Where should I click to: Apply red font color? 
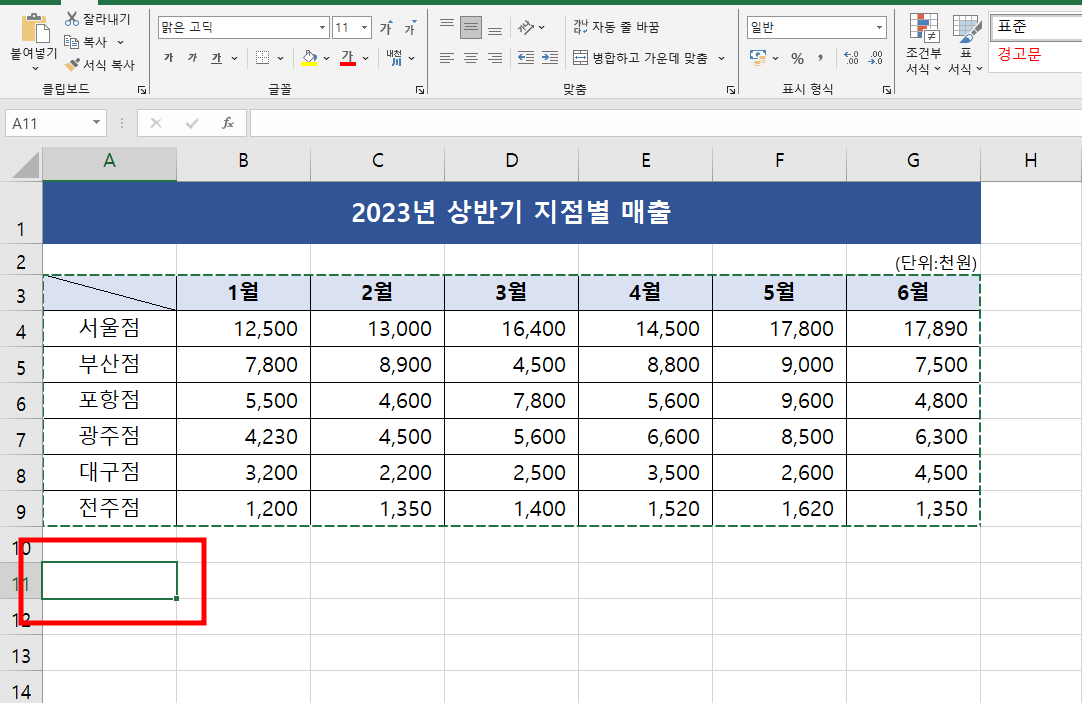[348, 58]
